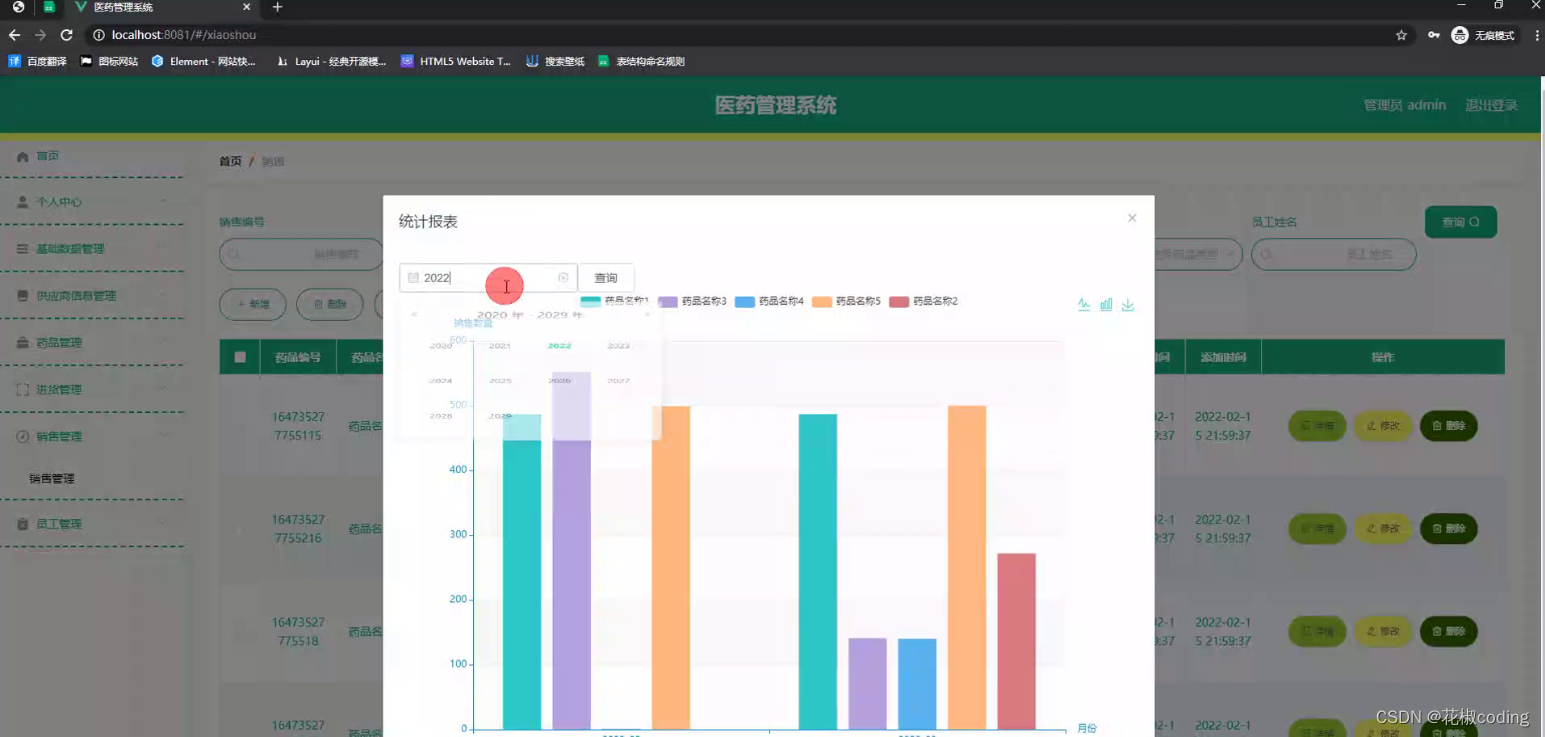
Task: Toggle 药品名称5 legend series
Action: coord(846,301)
